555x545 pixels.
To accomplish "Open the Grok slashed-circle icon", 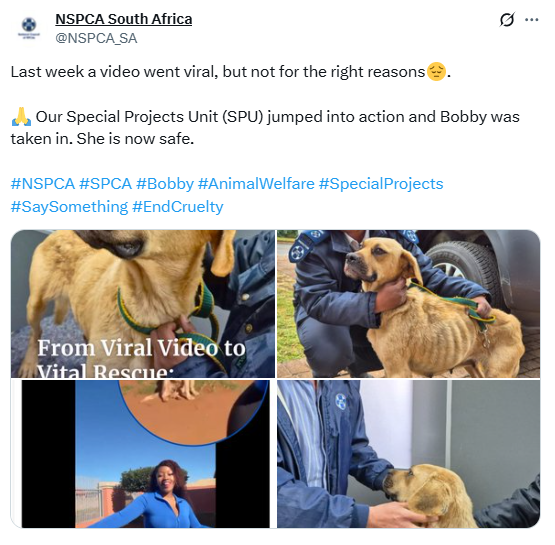I will [x=507, y=19].
